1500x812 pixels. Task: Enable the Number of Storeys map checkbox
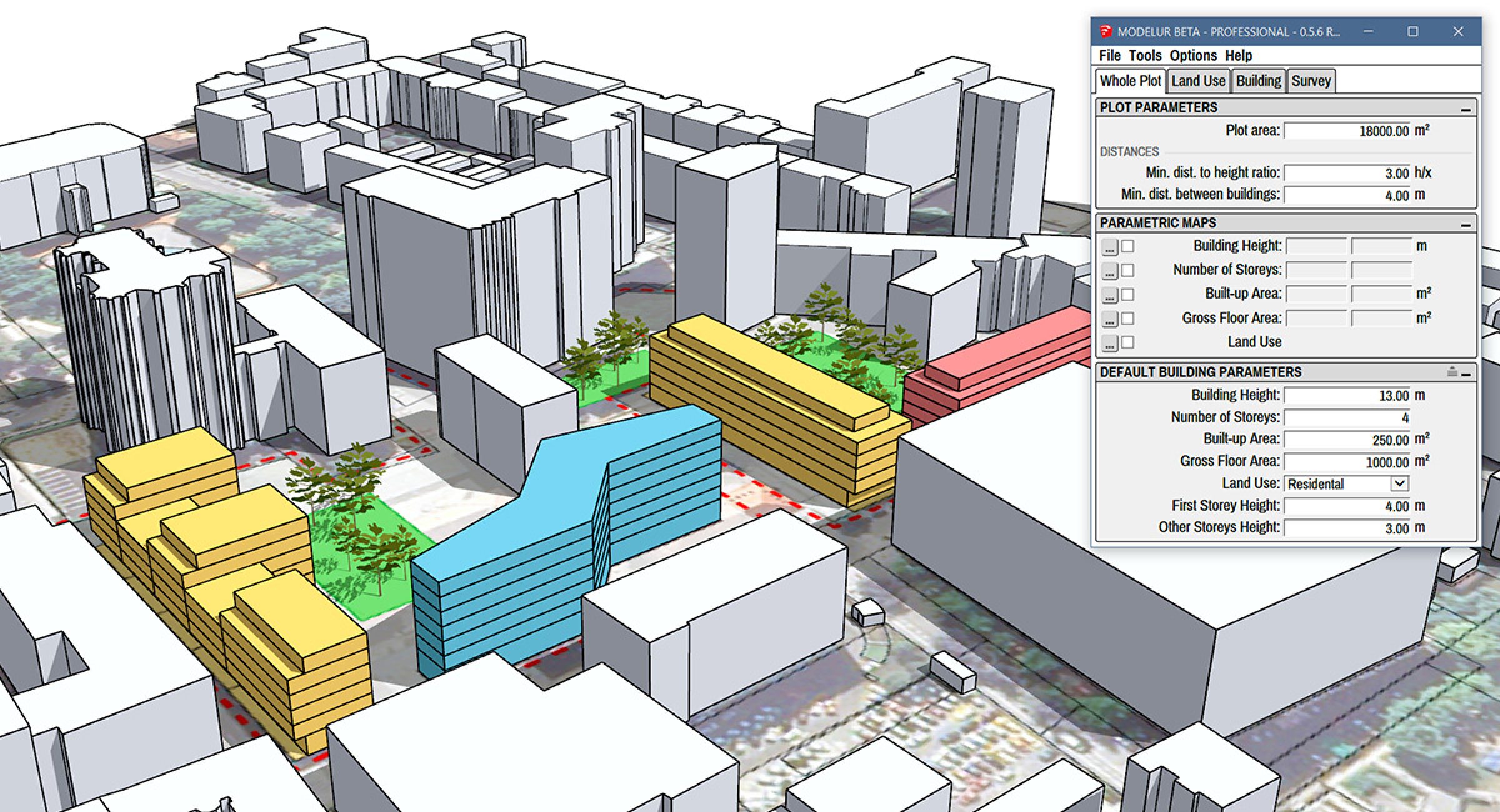[1127, 270]
